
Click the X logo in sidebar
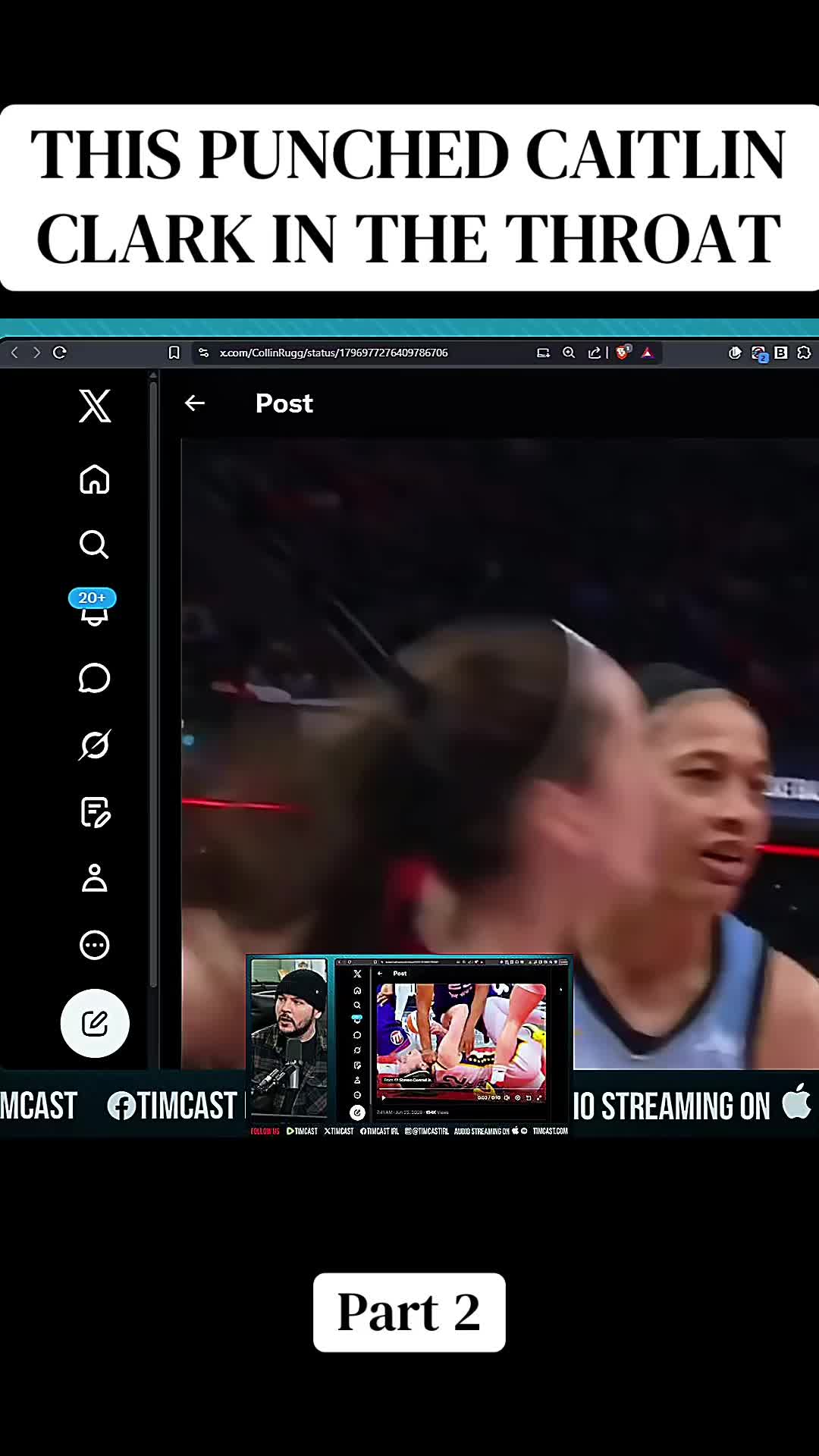(95, 406)
